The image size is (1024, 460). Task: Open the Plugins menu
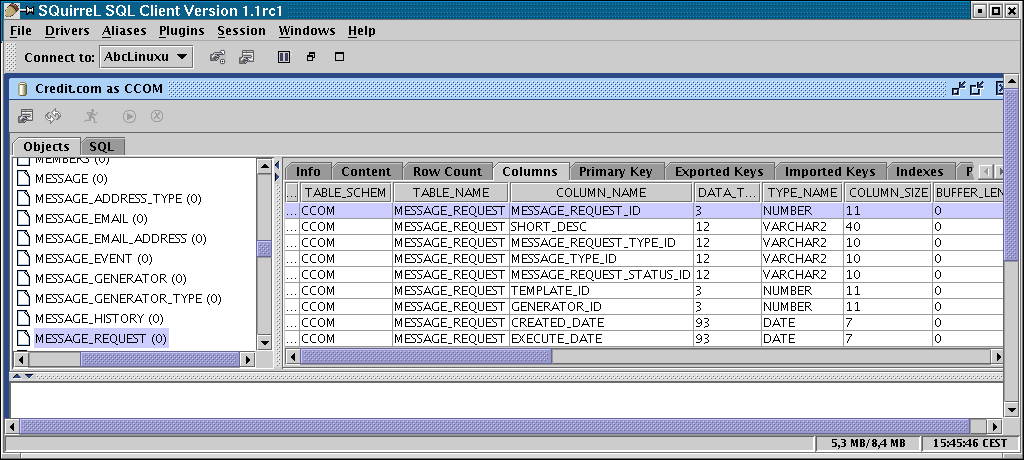pos(182,31)
